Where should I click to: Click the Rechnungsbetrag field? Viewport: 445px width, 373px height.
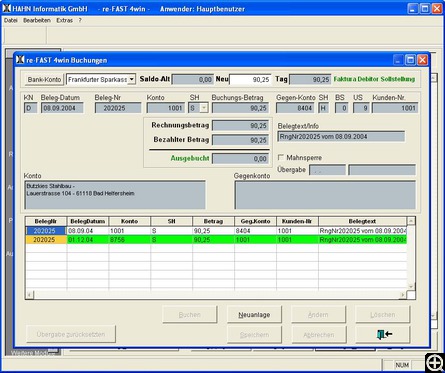point(240,126)
